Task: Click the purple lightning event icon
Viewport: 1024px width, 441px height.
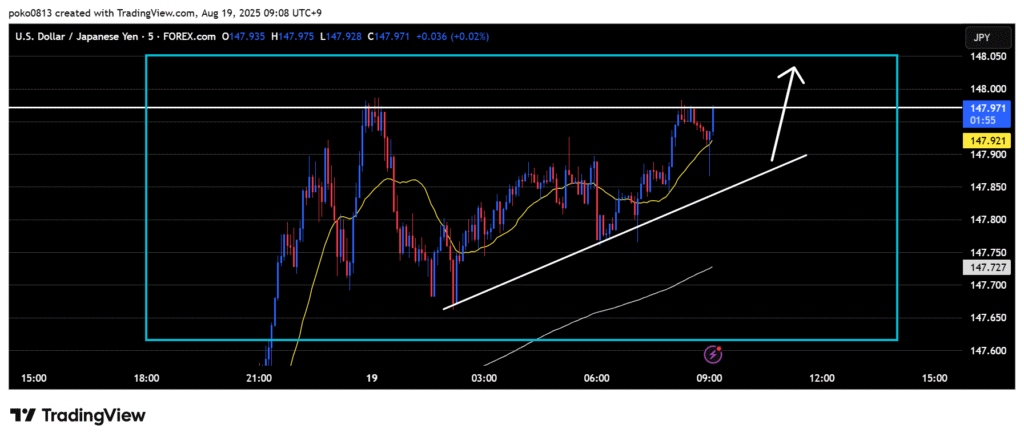Action: 713,353
